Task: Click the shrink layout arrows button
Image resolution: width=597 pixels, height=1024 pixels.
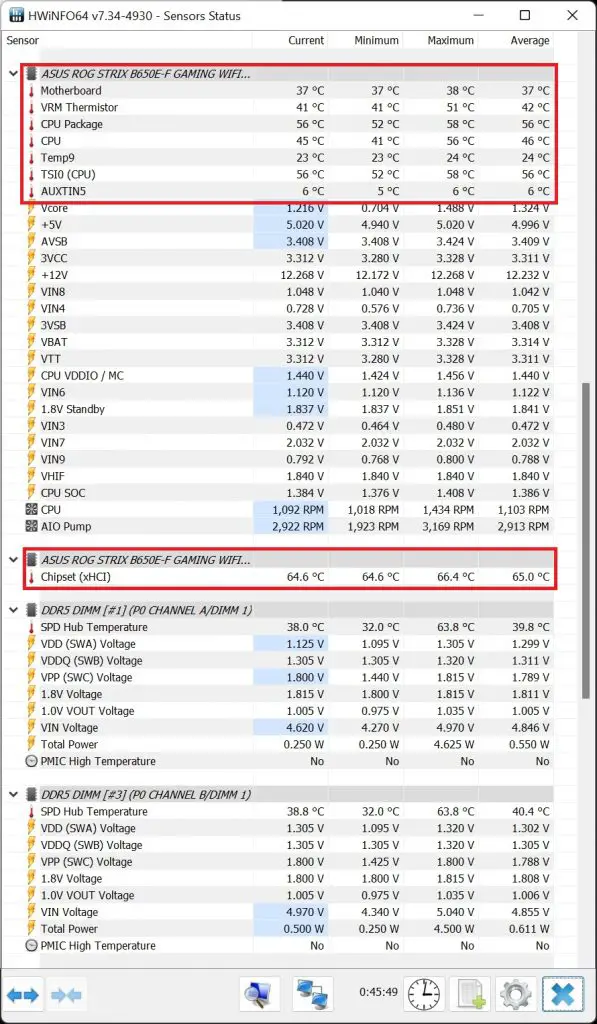Action: (x=66, y=995)
